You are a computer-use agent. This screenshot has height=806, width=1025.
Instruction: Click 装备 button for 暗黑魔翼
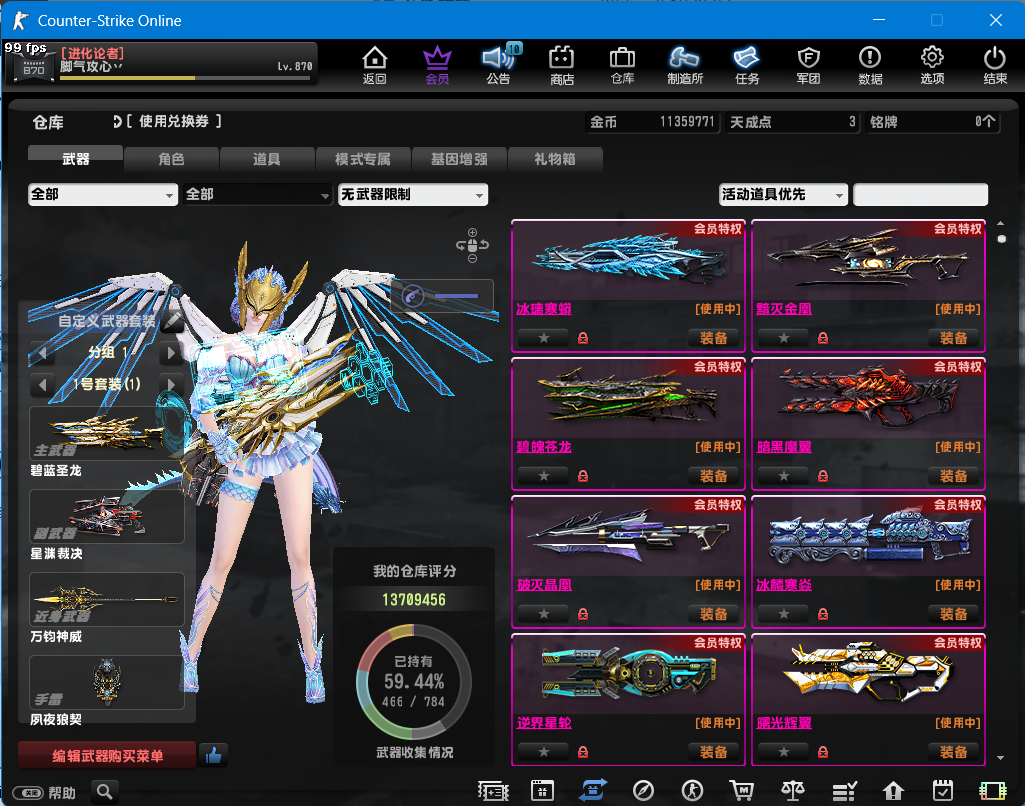(954, 476)
